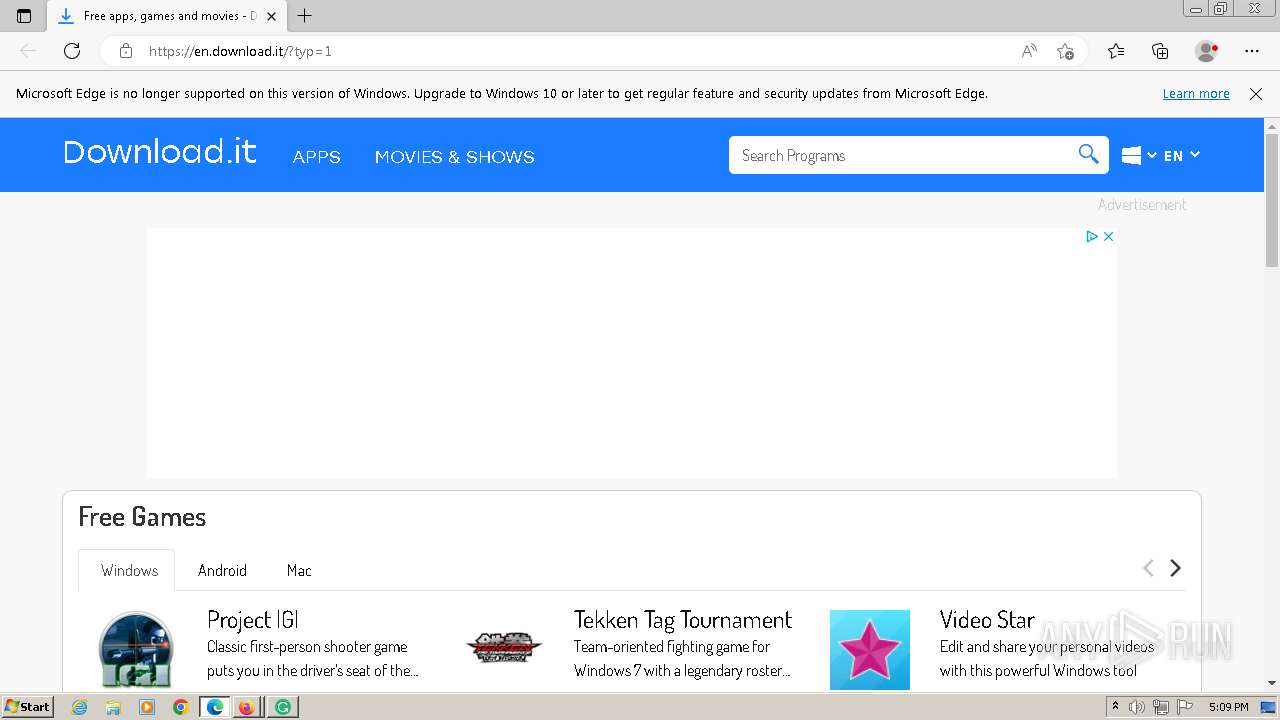Click the address bar URL
Viewport: 1280px width, 720px height.
point(240,51)
